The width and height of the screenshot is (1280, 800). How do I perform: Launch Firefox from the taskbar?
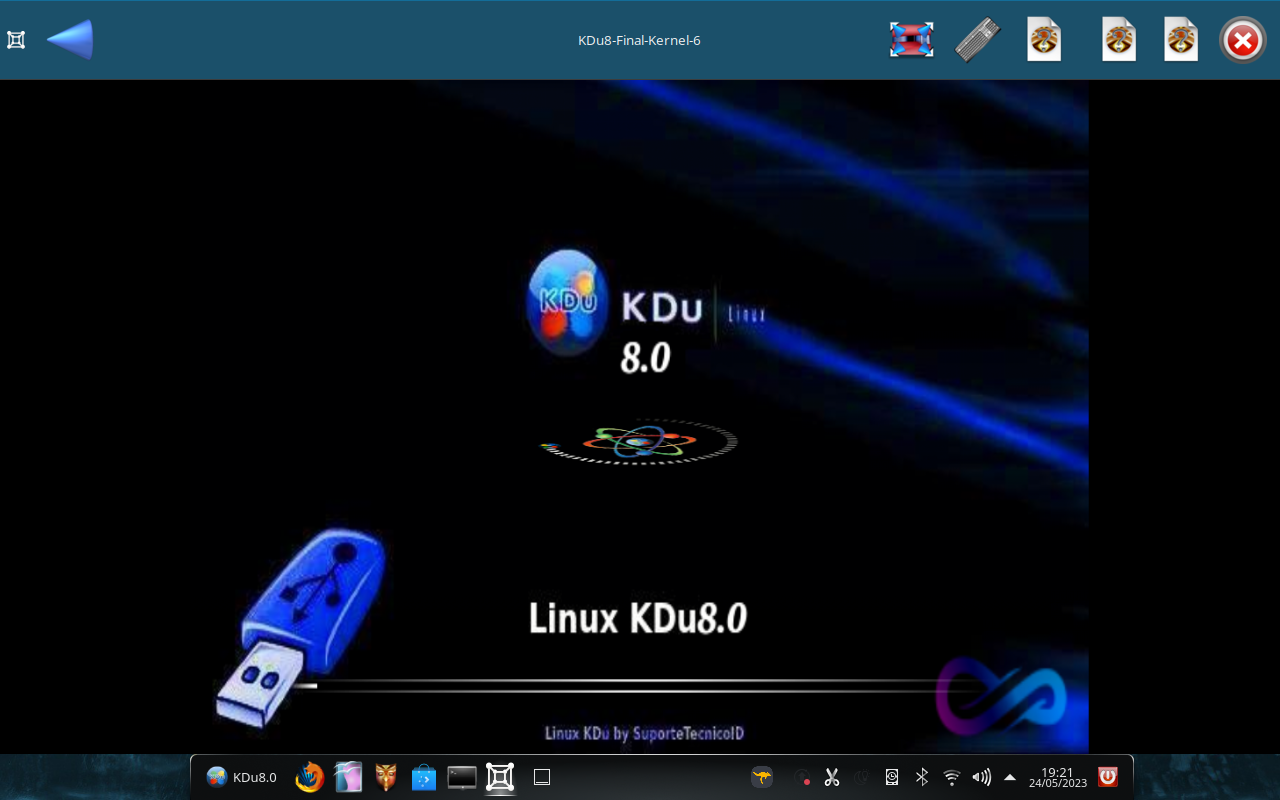pyautogui.click(x=310, y=777)
